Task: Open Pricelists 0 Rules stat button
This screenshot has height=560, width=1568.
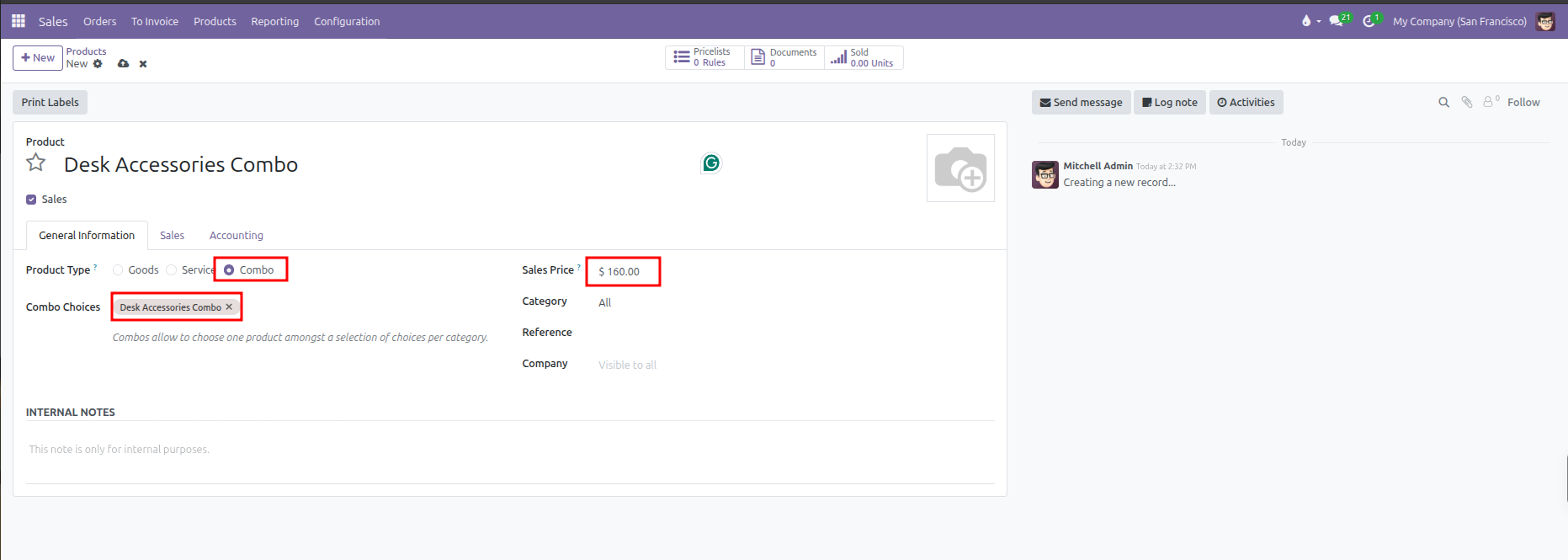Action: click(704, 57)
